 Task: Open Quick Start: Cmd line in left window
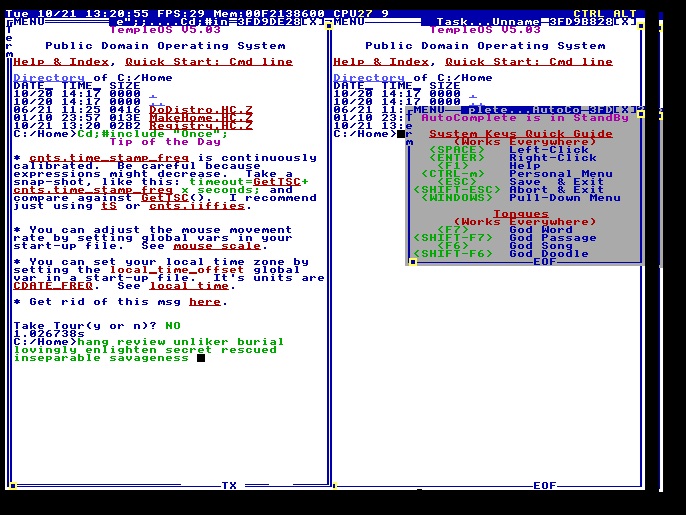click(x=209, y=62)
